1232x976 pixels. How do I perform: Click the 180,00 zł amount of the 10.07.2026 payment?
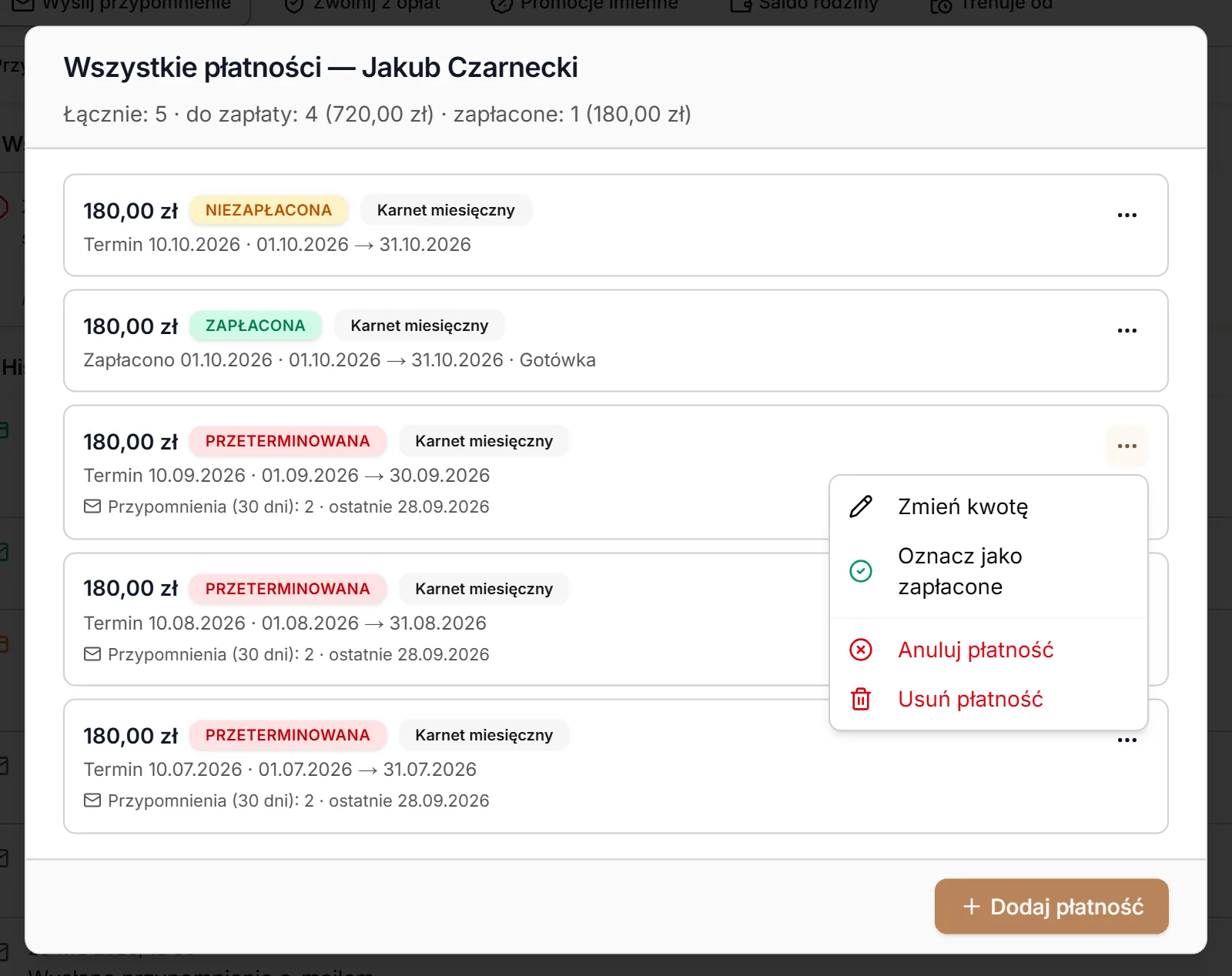pos(130,736)
